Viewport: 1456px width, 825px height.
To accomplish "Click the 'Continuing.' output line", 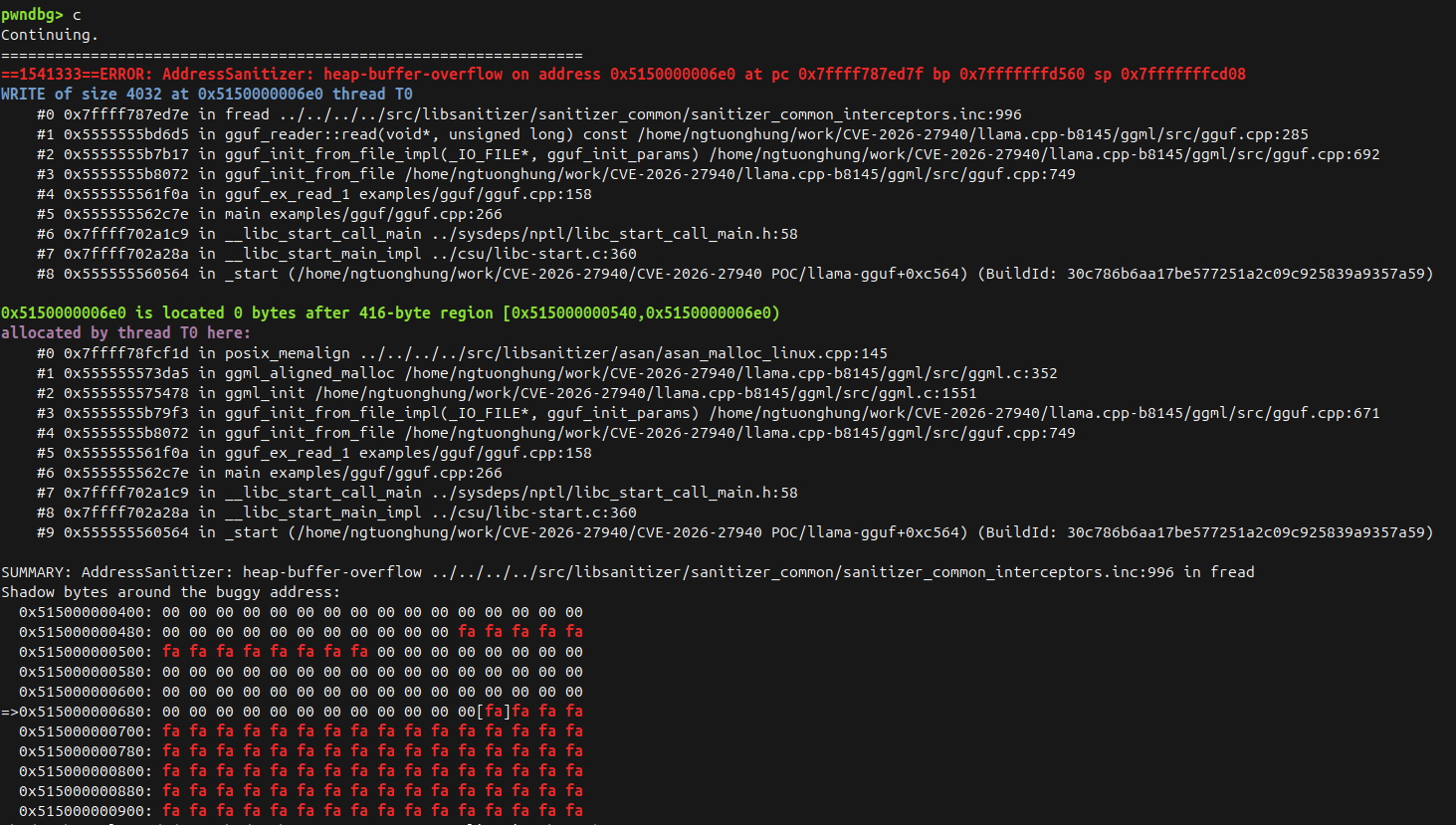I will (50, 35).
